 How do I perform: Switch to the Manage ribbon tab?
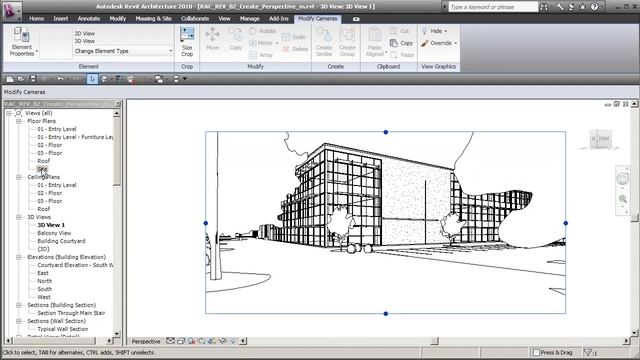(249, 19)
